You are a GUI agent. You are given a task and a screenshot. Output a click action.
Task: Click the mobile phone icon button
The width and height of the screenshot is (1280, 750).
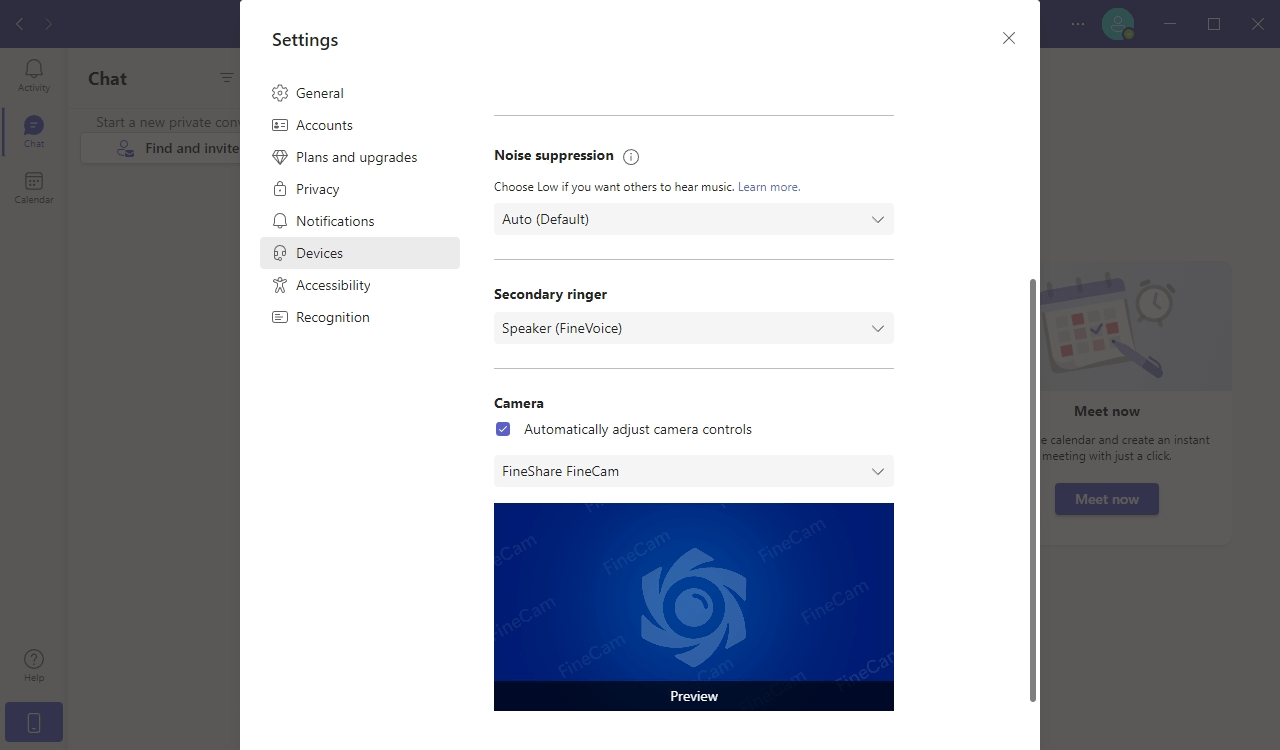click(x=34, y=722)
